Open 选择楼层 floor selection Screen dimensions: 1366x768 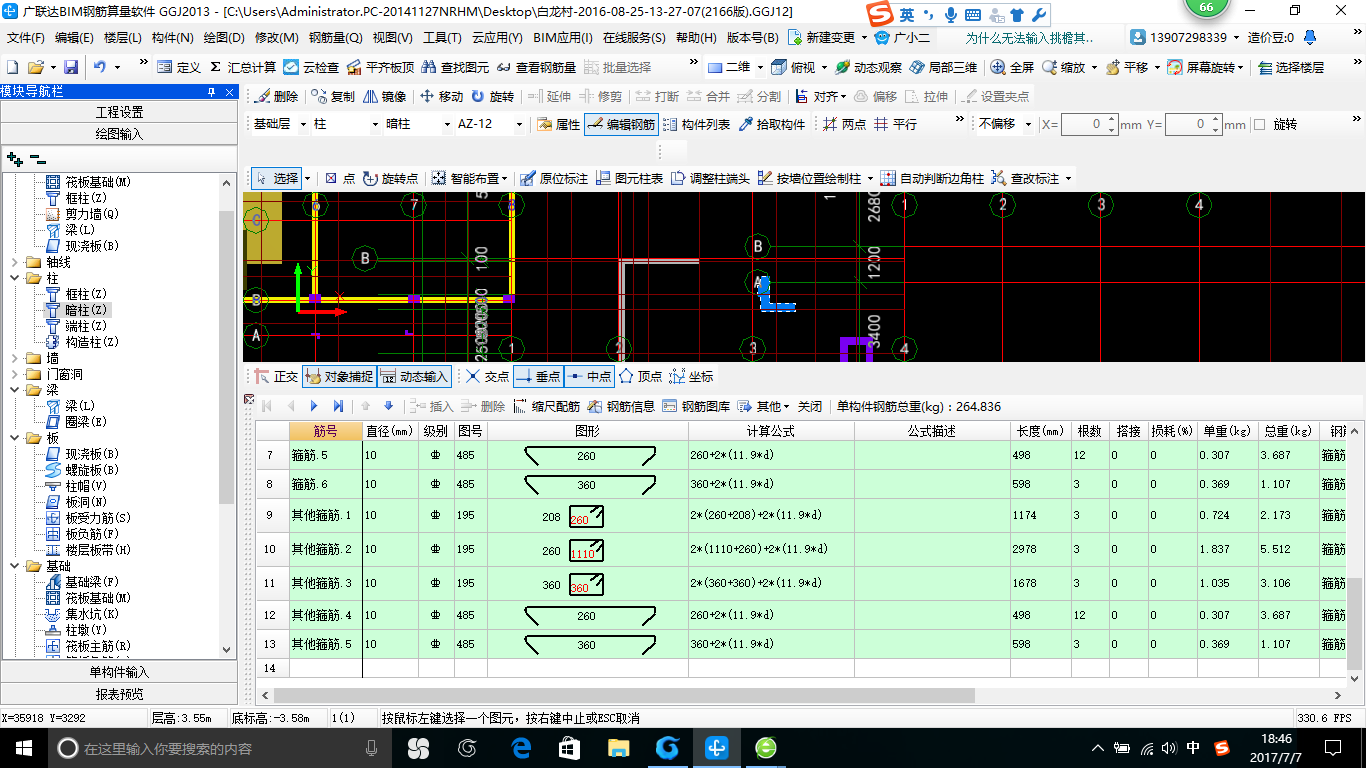(x=1291, y=67)
